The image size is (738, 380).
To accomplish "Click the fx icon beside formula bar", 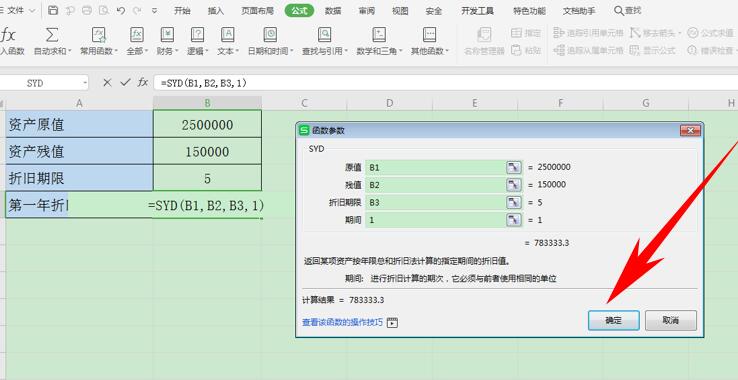I will tap(143, 83).
